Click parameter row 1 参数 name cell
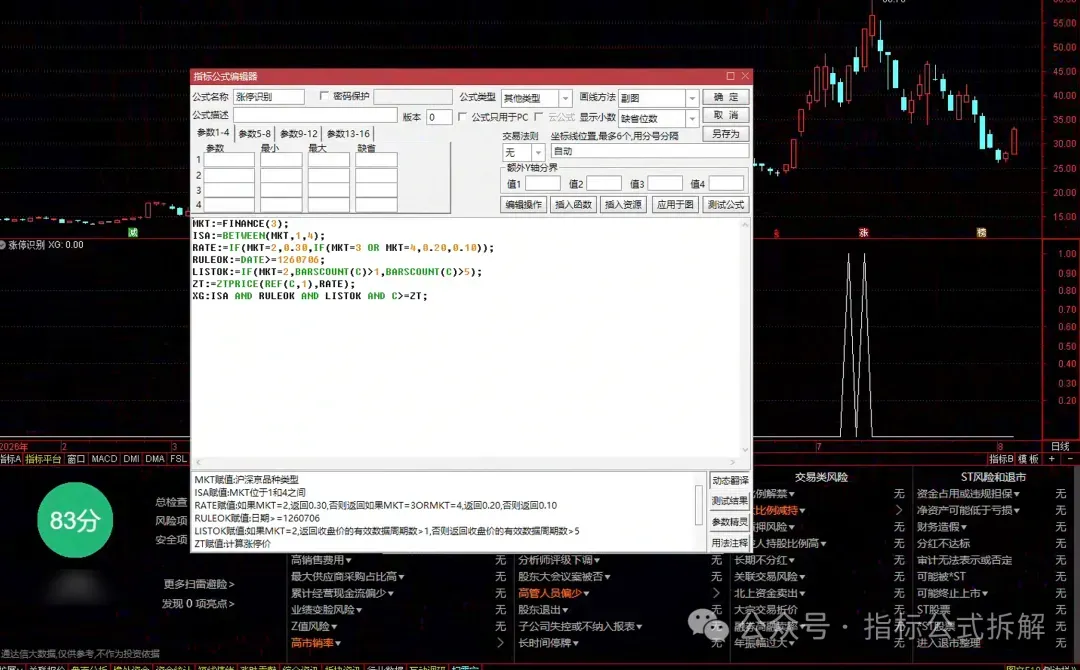 [x=229, y=160]
